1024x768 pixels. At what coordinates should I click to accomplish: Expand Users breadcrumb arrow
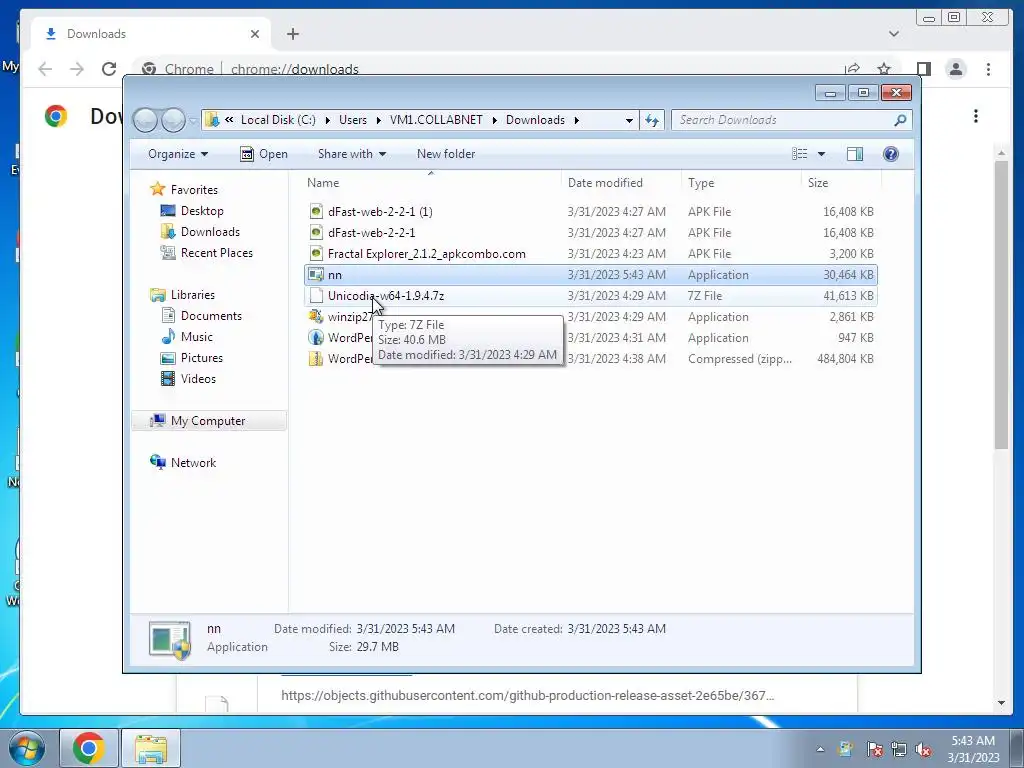(x=378, y=120)
